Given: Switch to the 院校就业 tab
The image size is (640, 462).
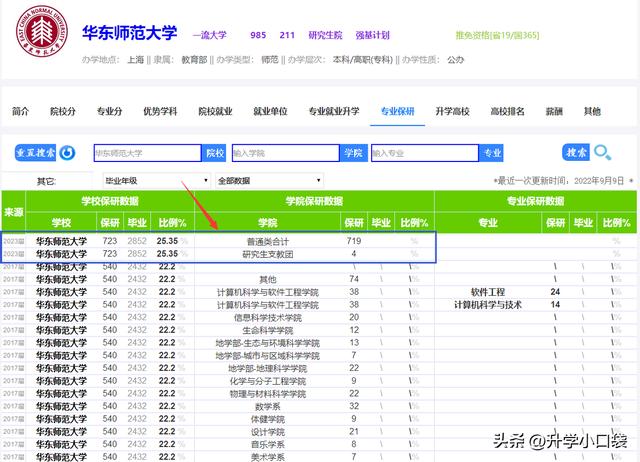Looking at the screenshot, I should pos(215,111).
